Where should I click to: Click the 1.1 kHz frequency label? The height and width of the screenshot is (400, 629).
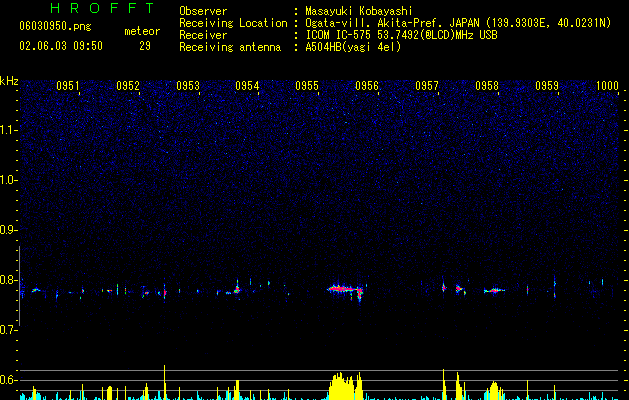9,130
